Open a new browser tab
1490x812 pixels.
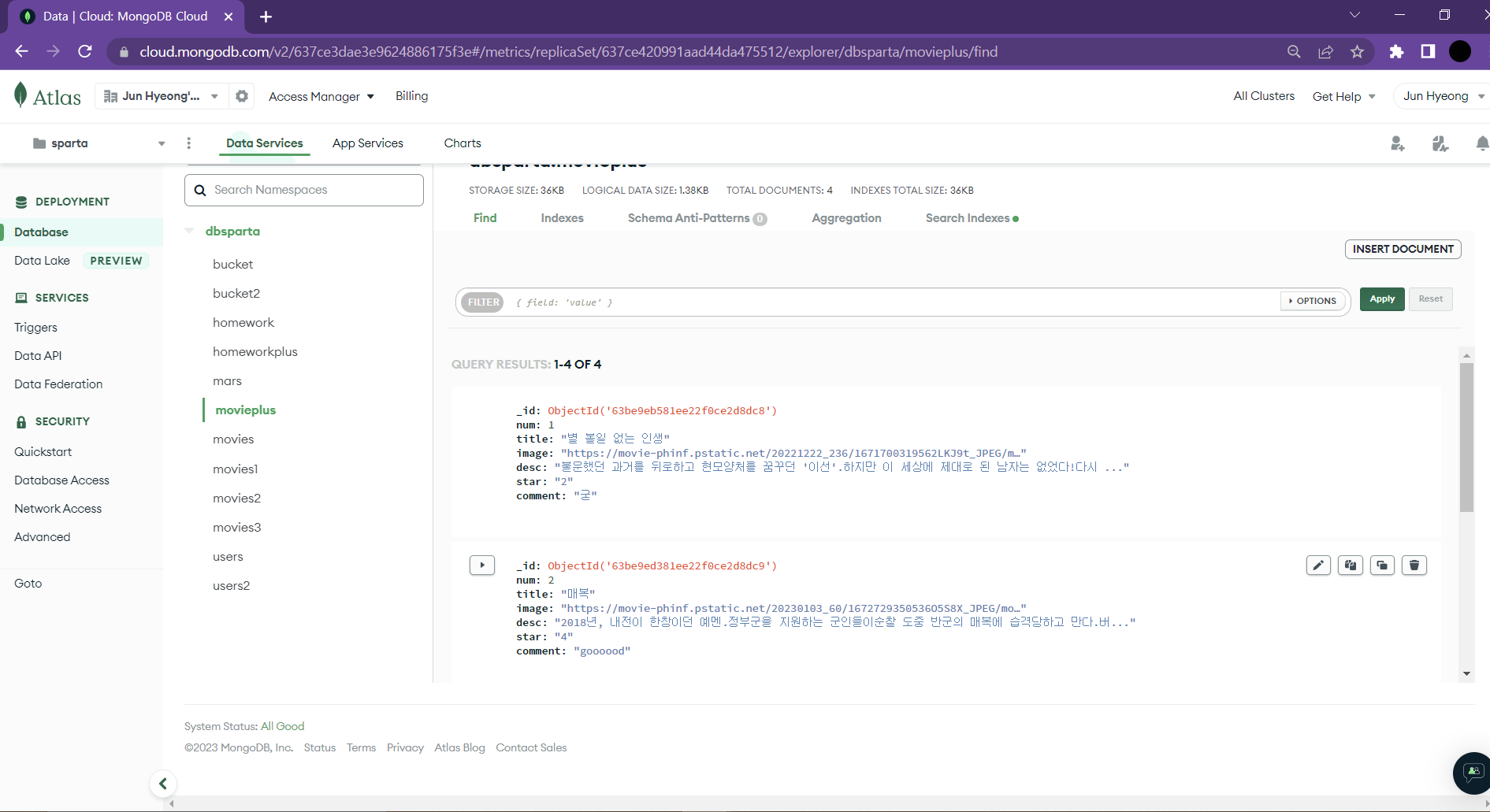click(266, 17)
